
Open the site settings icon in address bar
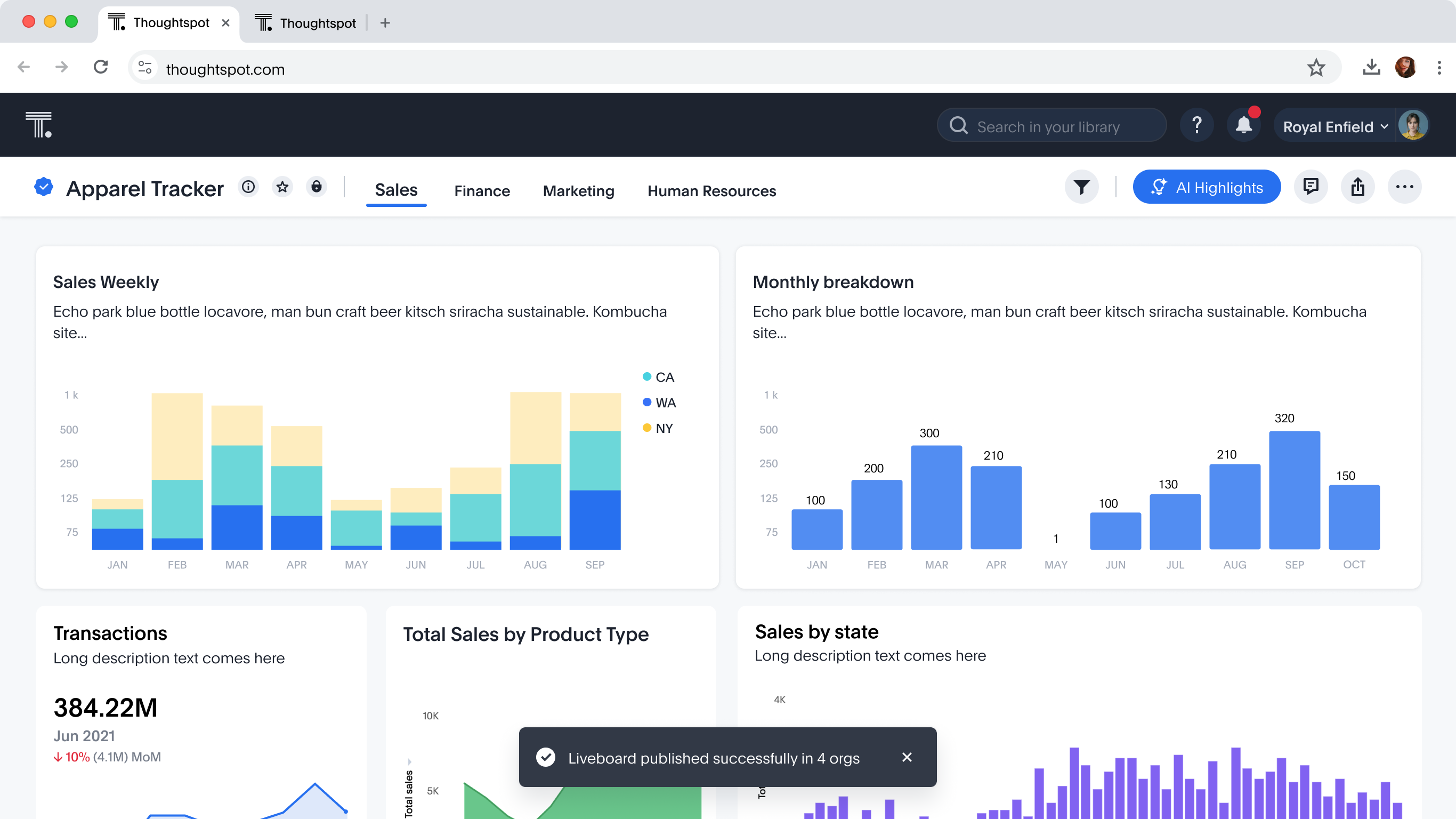145,68
